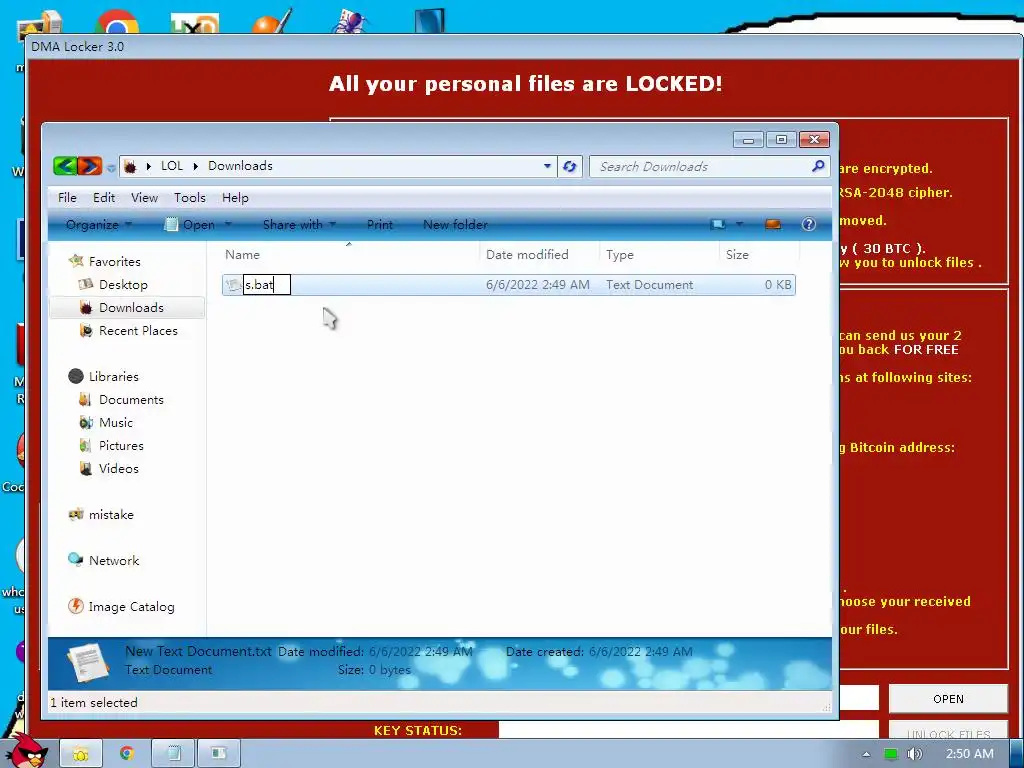Open the Help menu

pos(235,198)
